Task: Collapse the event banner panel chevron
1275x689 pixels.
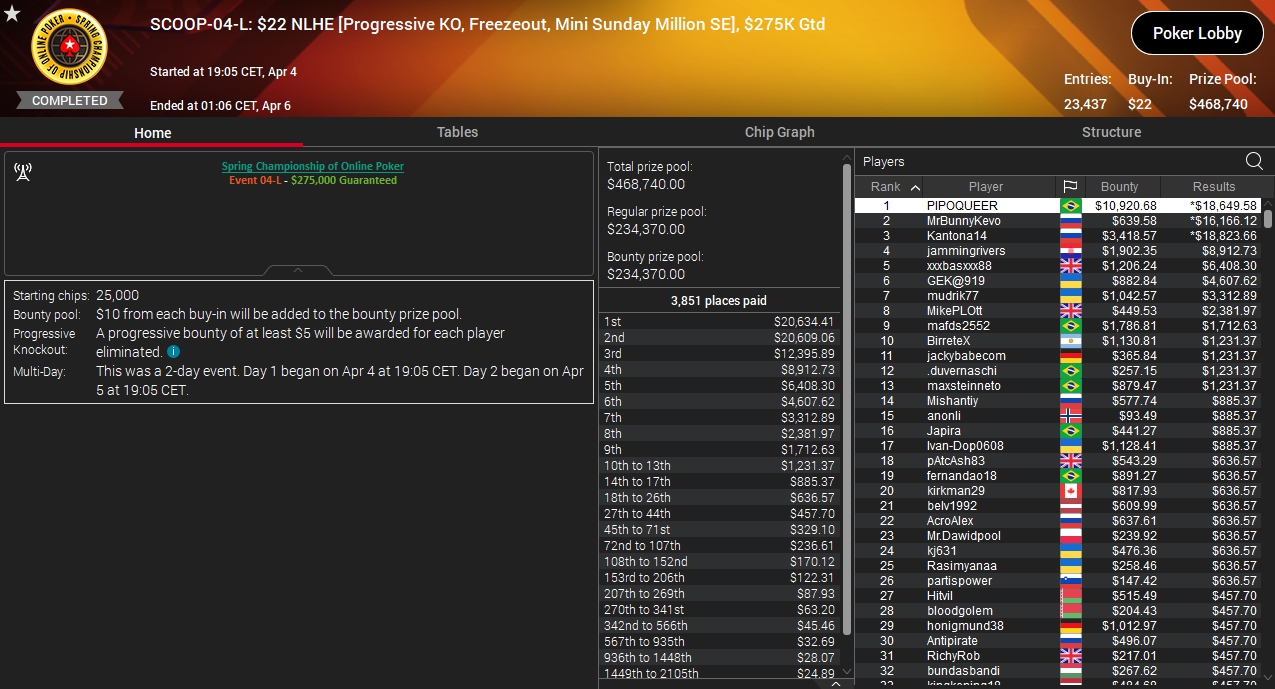Action: pos(298,270)
